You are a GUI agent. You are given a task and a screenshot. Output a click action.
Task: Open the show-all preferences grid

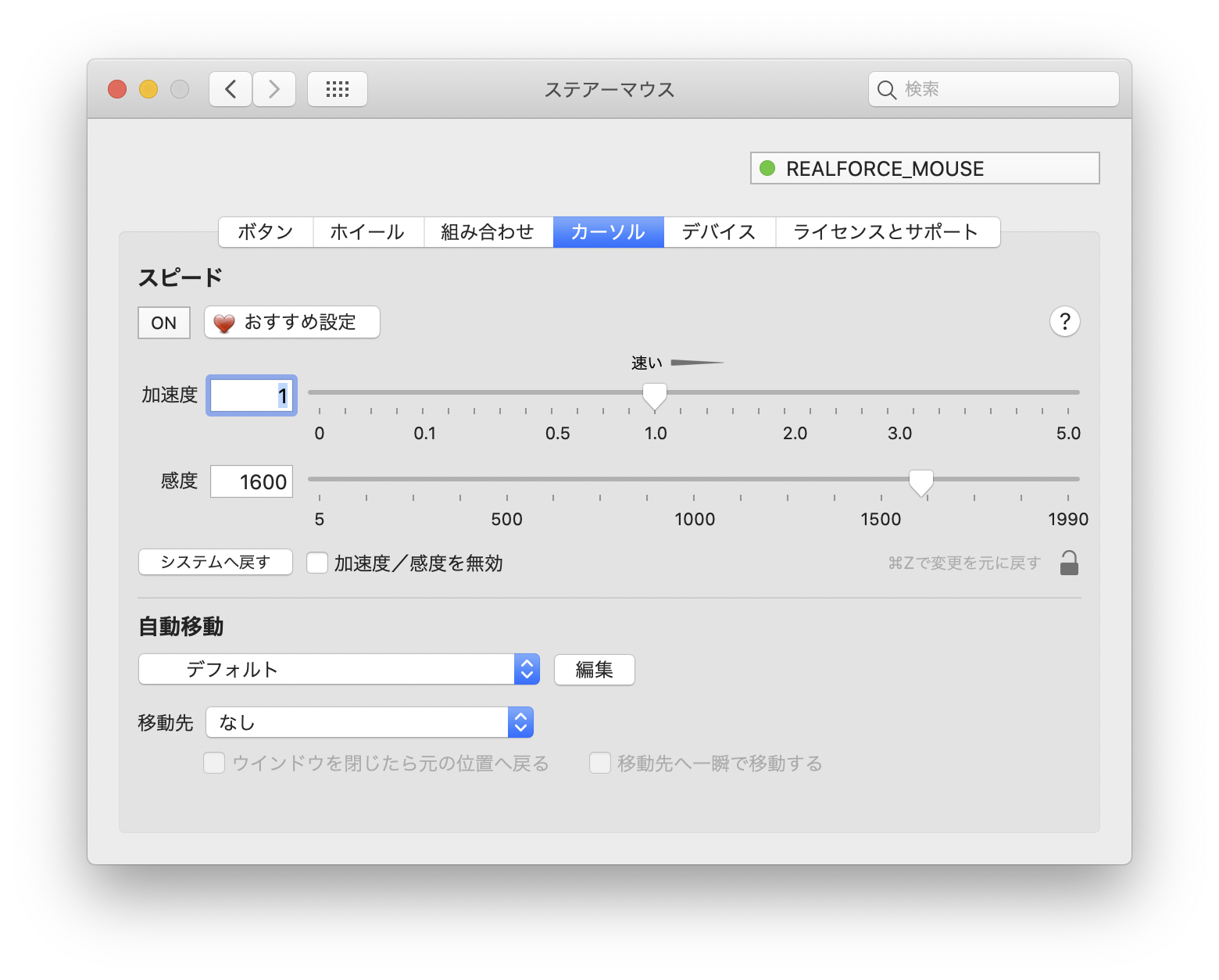tap(337, 89)
